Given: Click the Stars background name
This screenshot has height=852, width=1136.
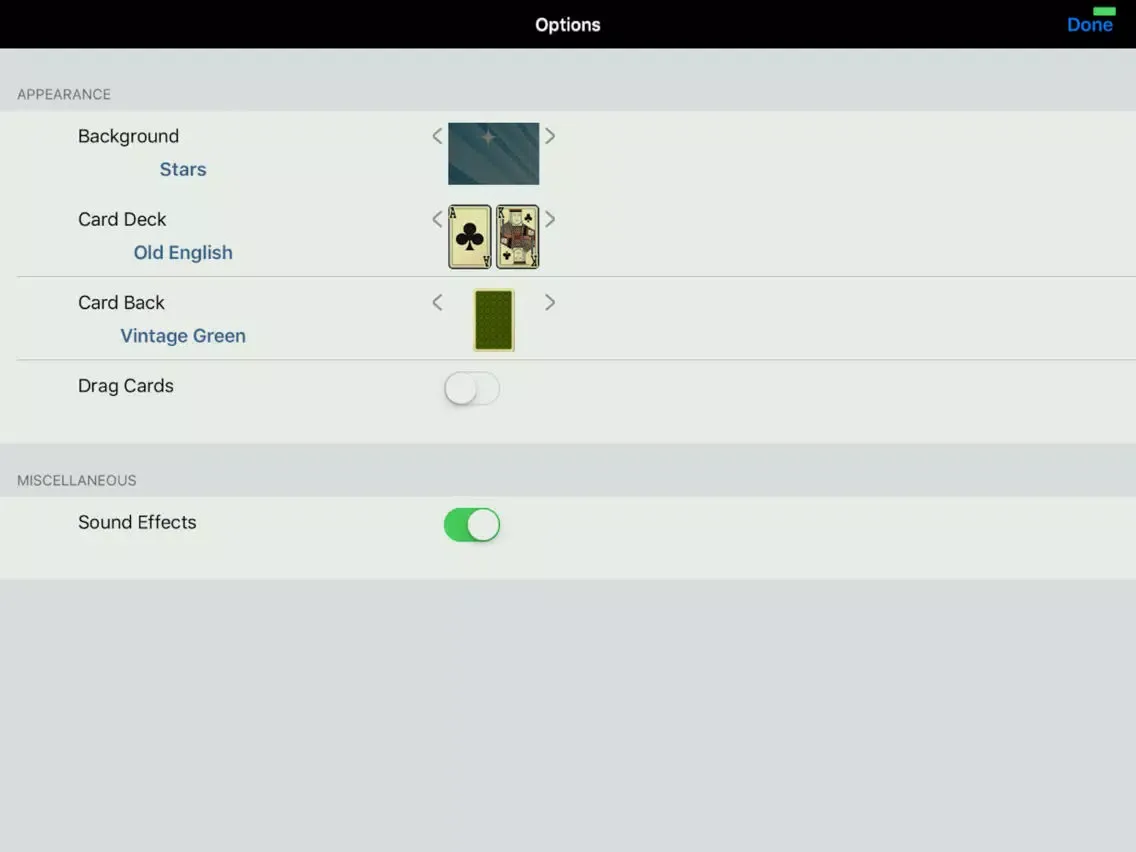Looking at the screenshot, I should [x=183, y=170].
